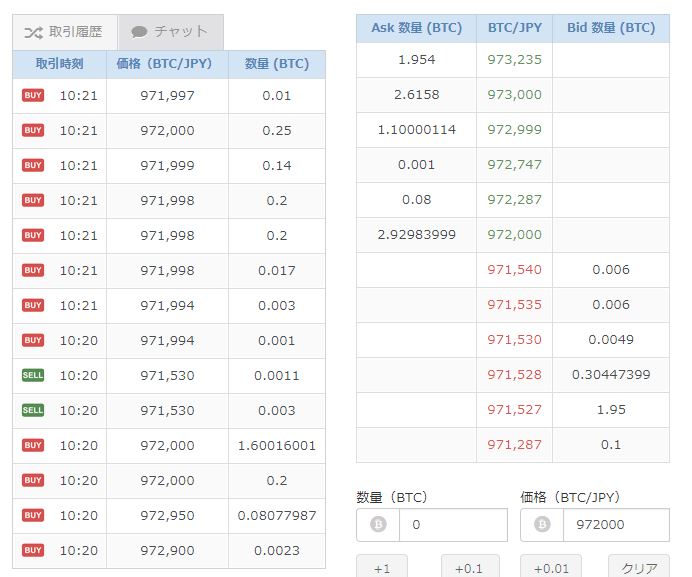Viewport: 692px width, 577px height.
Task: Click the SELL badge for 0.0011 trade
Action: (x=33, y=375)
